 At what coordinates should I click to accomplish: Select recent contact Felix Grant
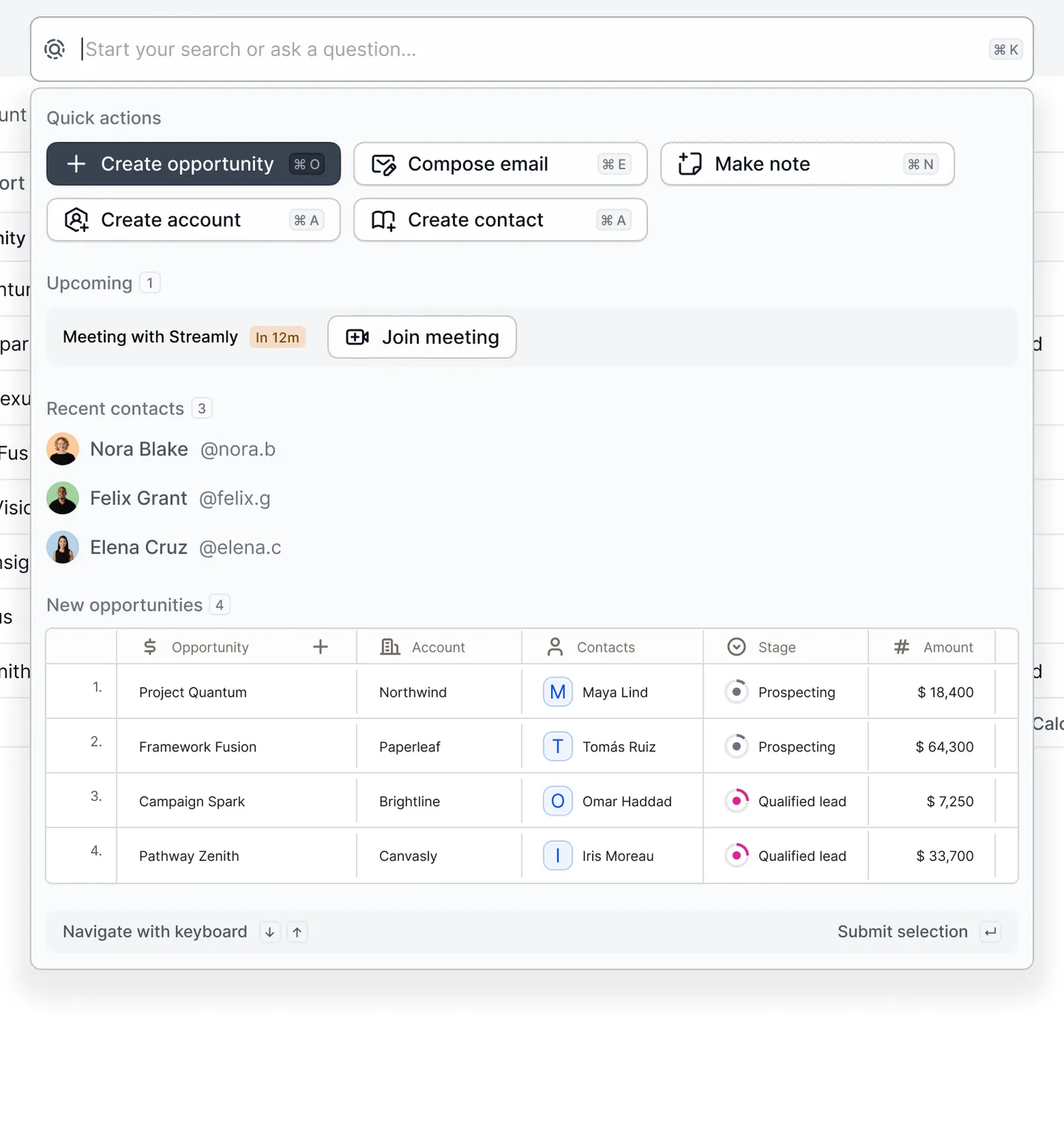point(158,499)
